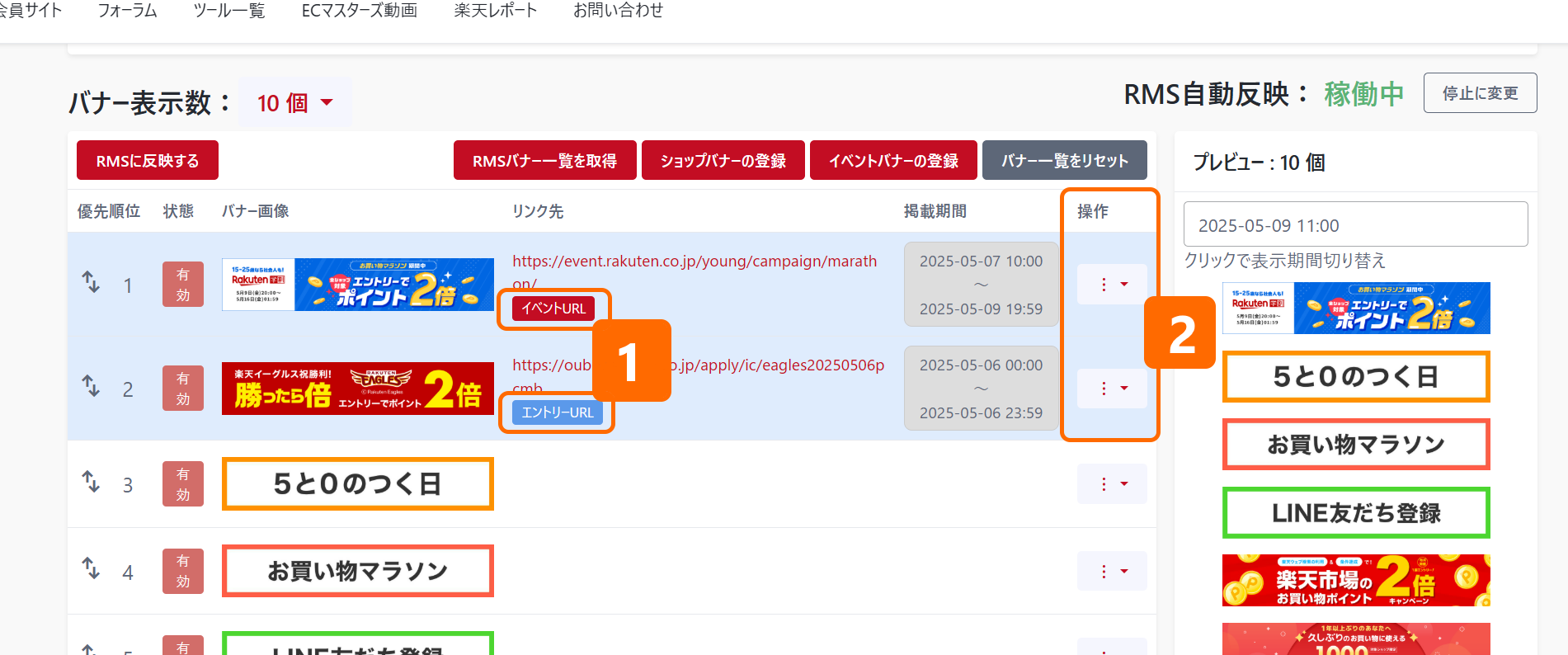Click the reorder arrows icon for row 3
Image resolution: width=1568 pixels, height=655 pixels.
tap(91, 481)
